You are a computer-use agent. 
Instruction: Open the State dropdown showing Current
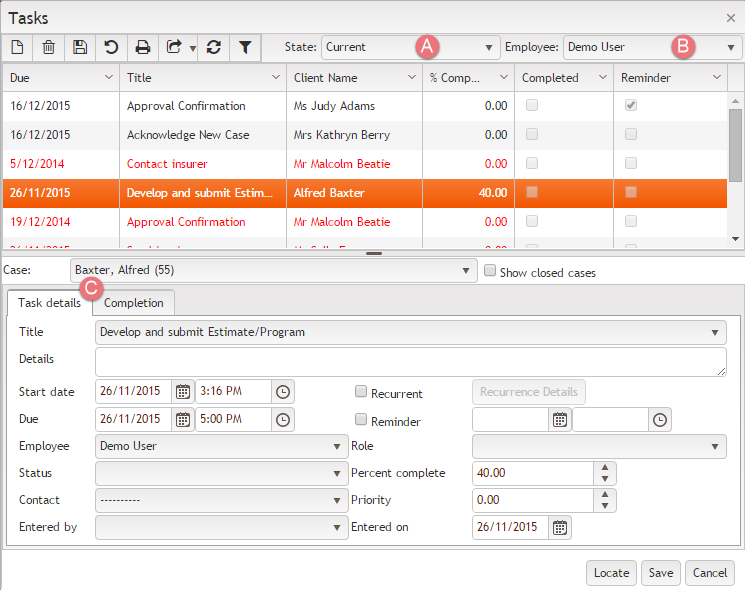tap(410, 47)
